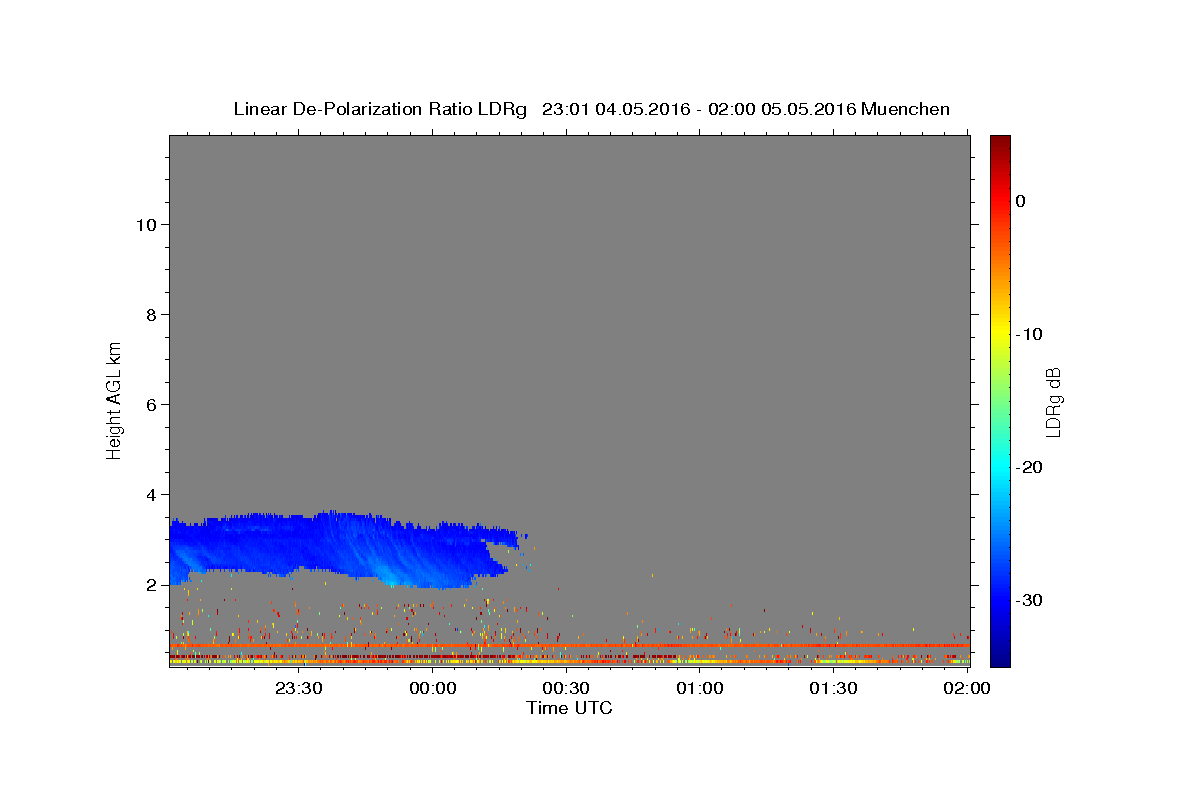Click the Height AGL km axis title
Image resolution: width=1200 pixels, height=800 pixels.
(115, 399)
